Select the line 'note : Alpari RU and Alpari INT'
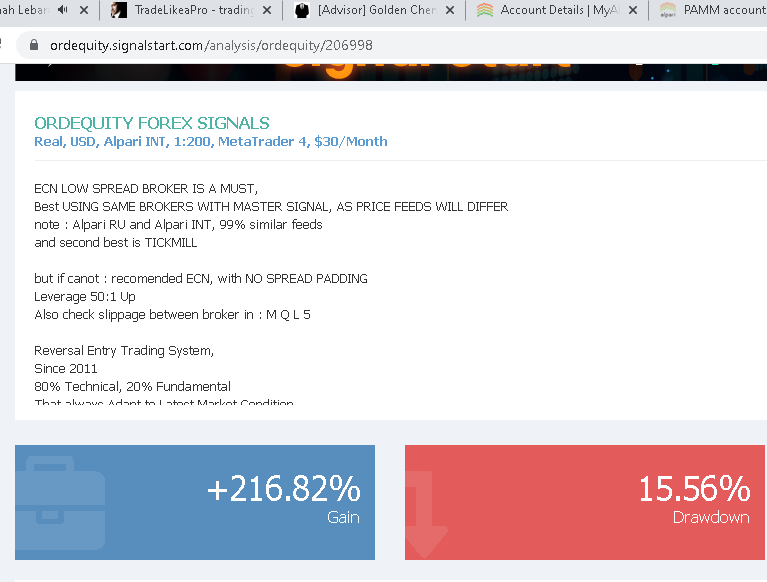This screenshot has width=767, height=582. [x=178, y=225]
